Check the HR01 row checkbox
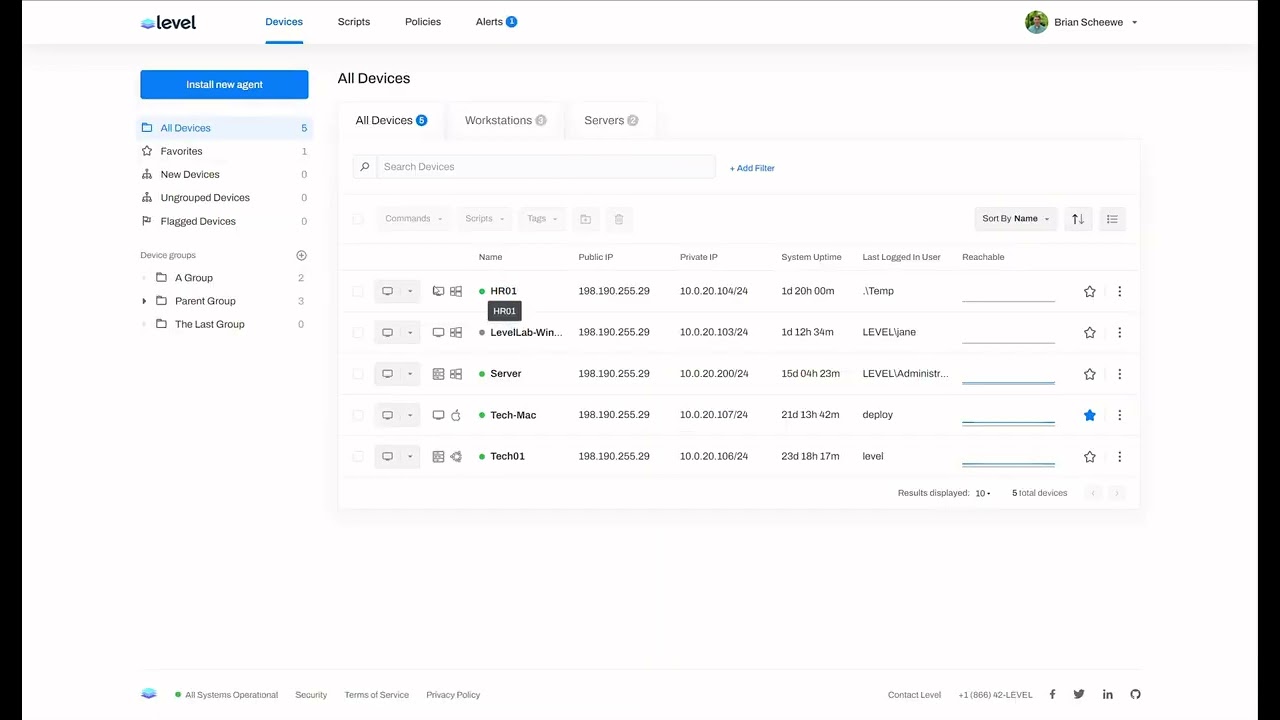This screenshot has width=1280, height=720. (x=358, y=291)
